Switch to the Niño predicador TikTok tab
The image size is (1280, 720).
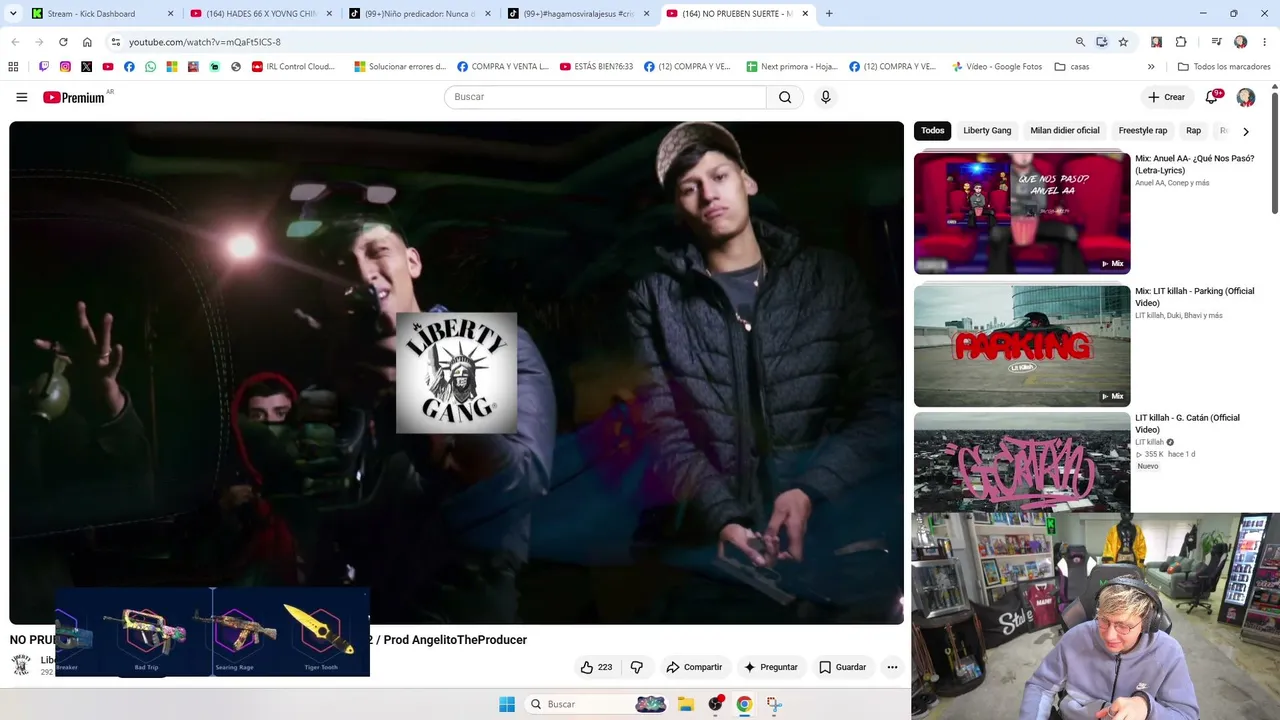(418, 14)
